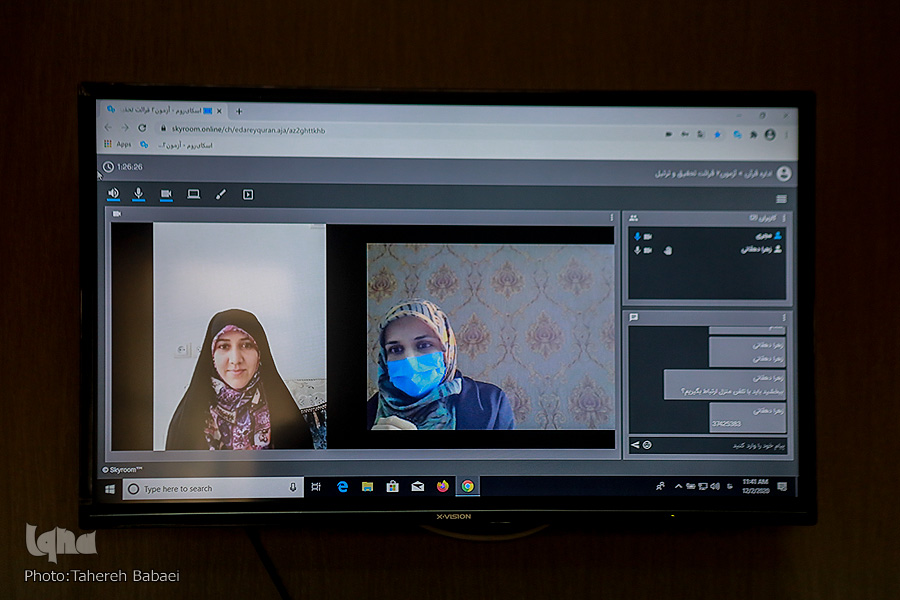Open the Skyroom layout menu icon

tap(781, 199)
